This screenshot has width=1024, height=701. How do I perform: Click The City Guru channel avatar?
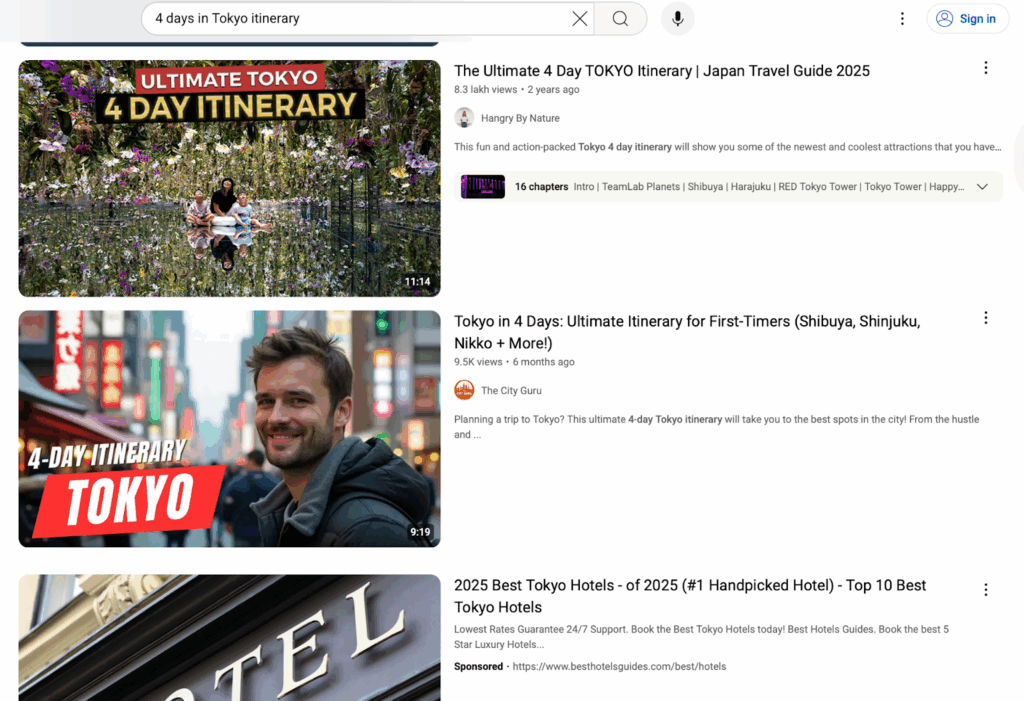(464, 390)
